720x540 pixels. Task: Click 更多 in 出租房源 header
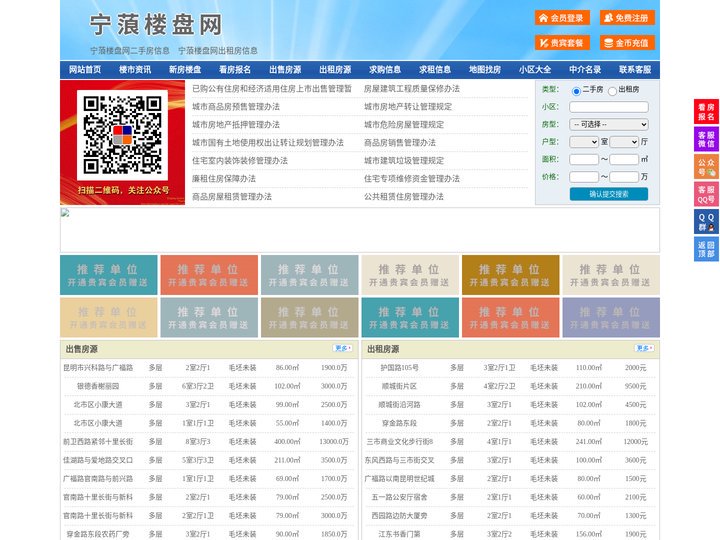[x=644, y=349]
